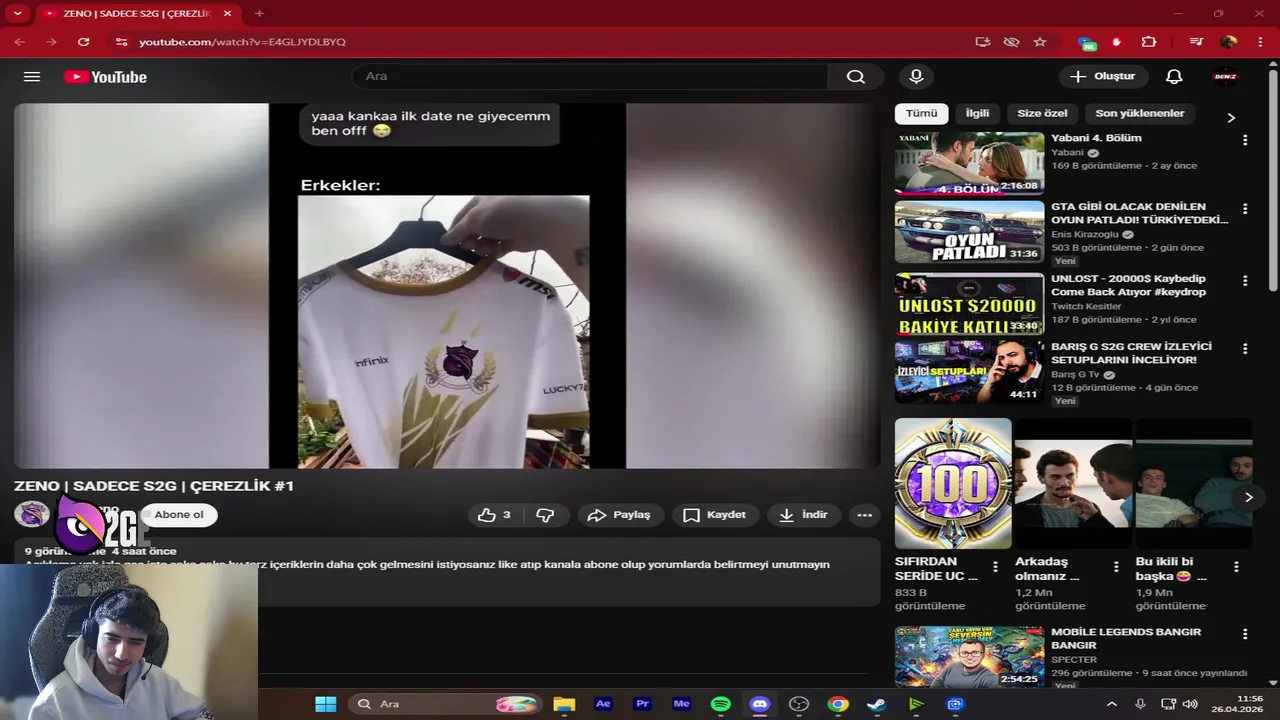Open the options menu for the Arkadaş olmanız short
Image resolution: width=1280 pixels, height=720 pixels.
point(1116,566)
